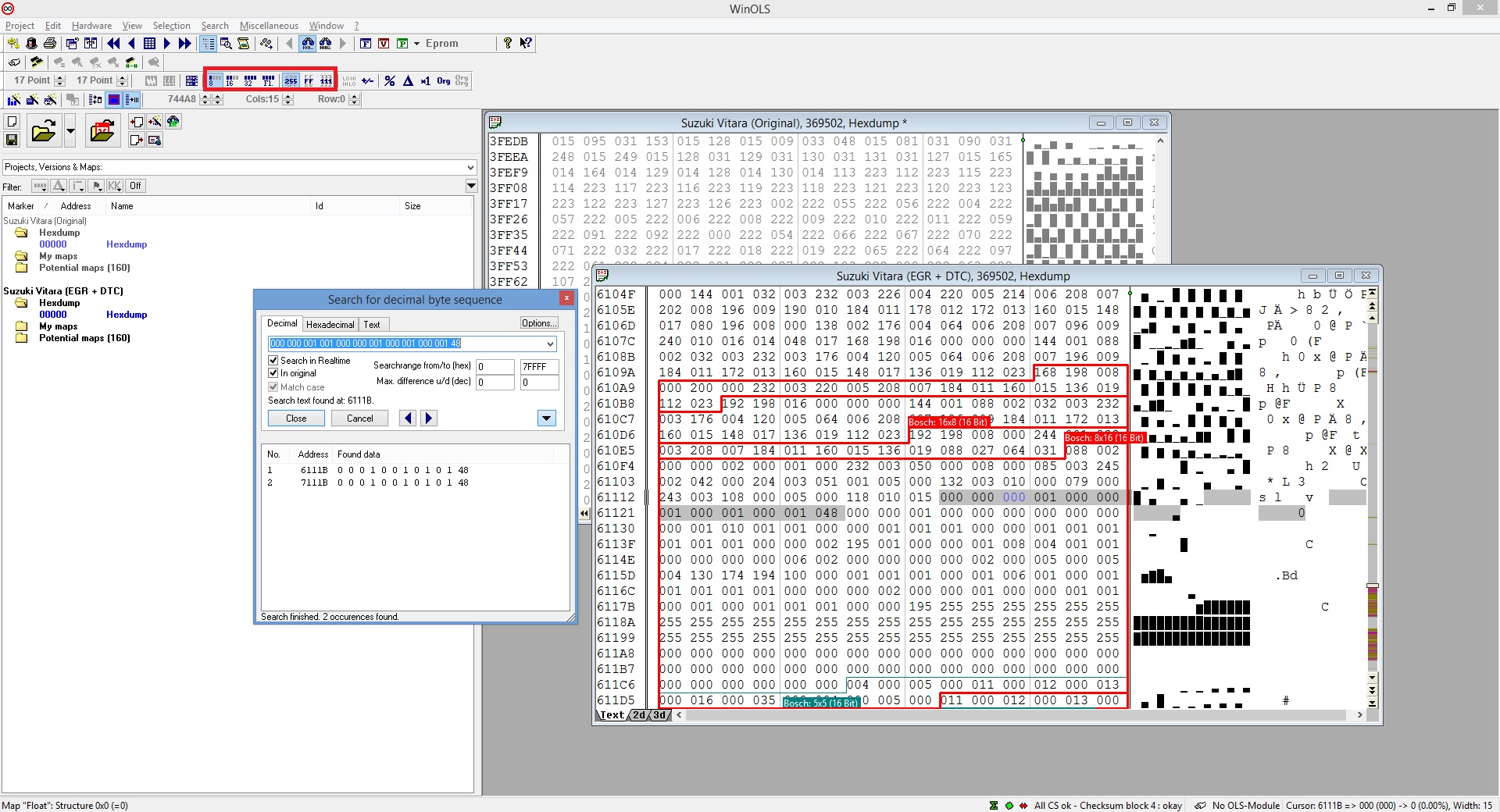Click the first binoculars search icon
Viewport: 1500px width, 812px height.
(x=308, y=44)
